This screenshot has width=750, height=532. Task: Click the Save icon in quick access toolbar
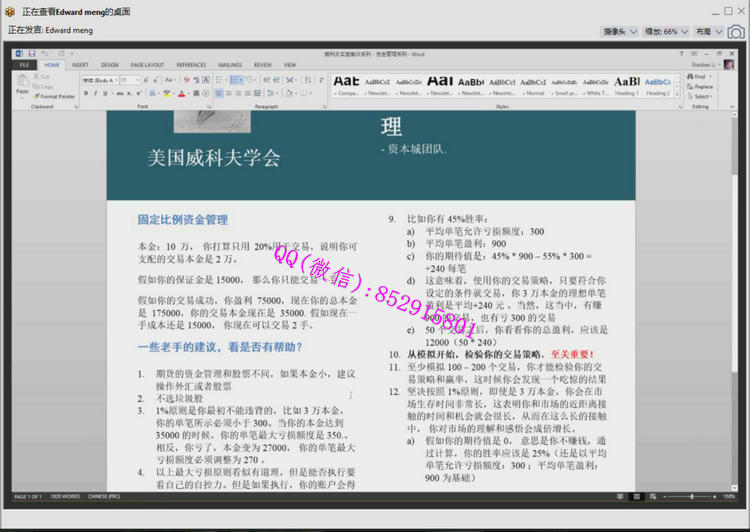32,53
